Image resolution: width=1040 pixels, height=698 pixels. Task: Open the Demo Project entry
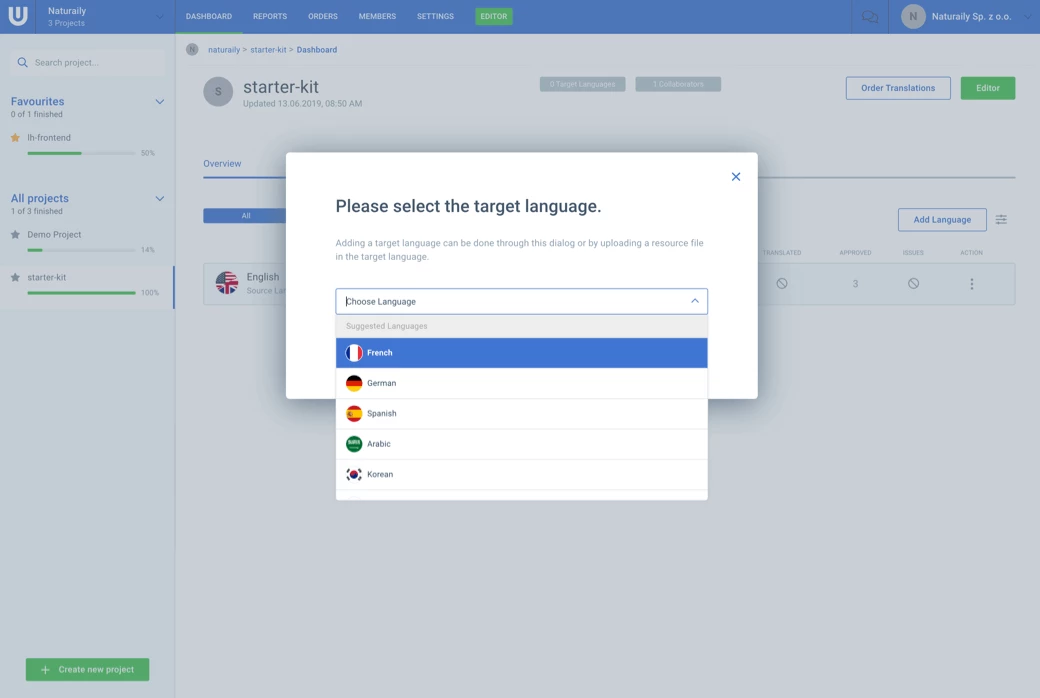click(x=54, y=234)
